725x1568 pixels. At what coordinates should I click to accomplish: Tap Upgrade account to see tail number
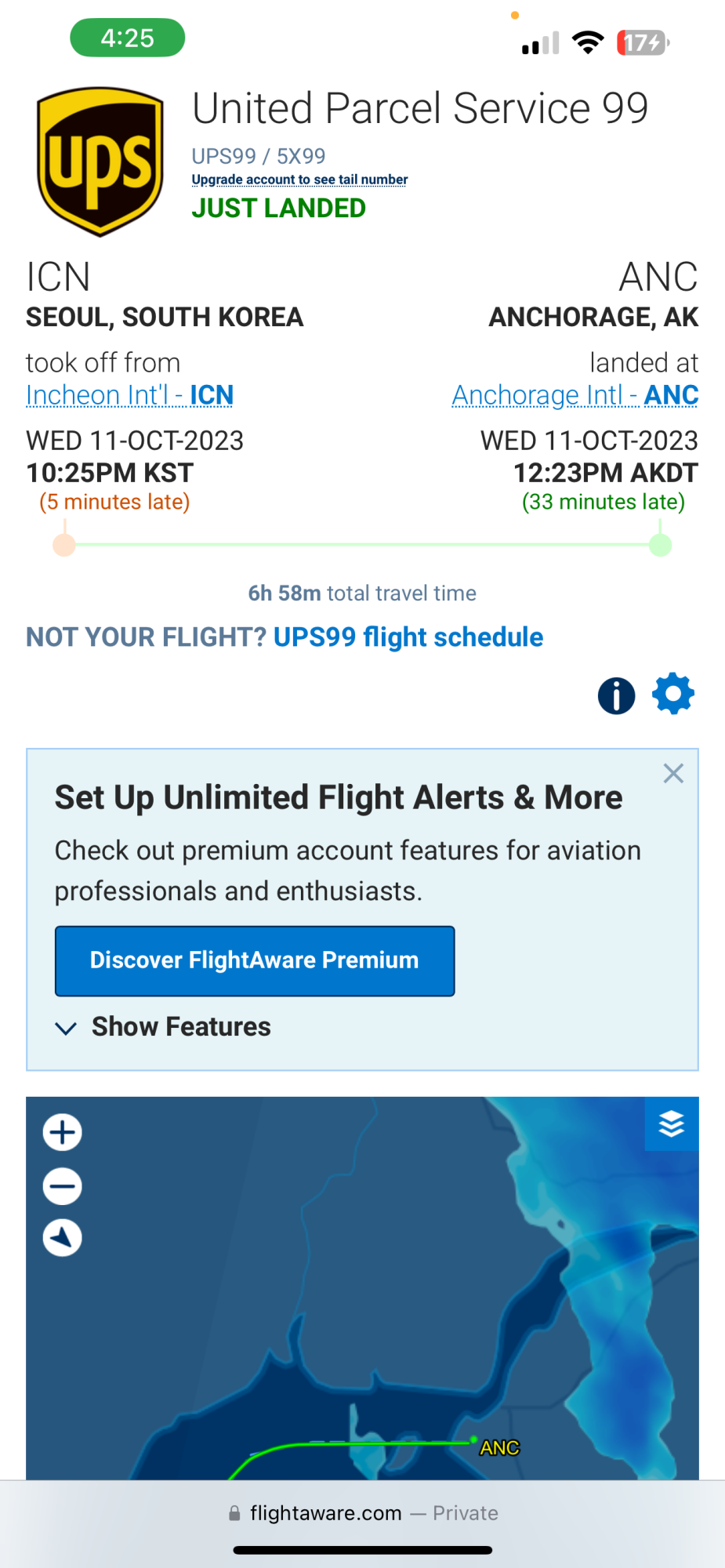click(x=299, y=180)
